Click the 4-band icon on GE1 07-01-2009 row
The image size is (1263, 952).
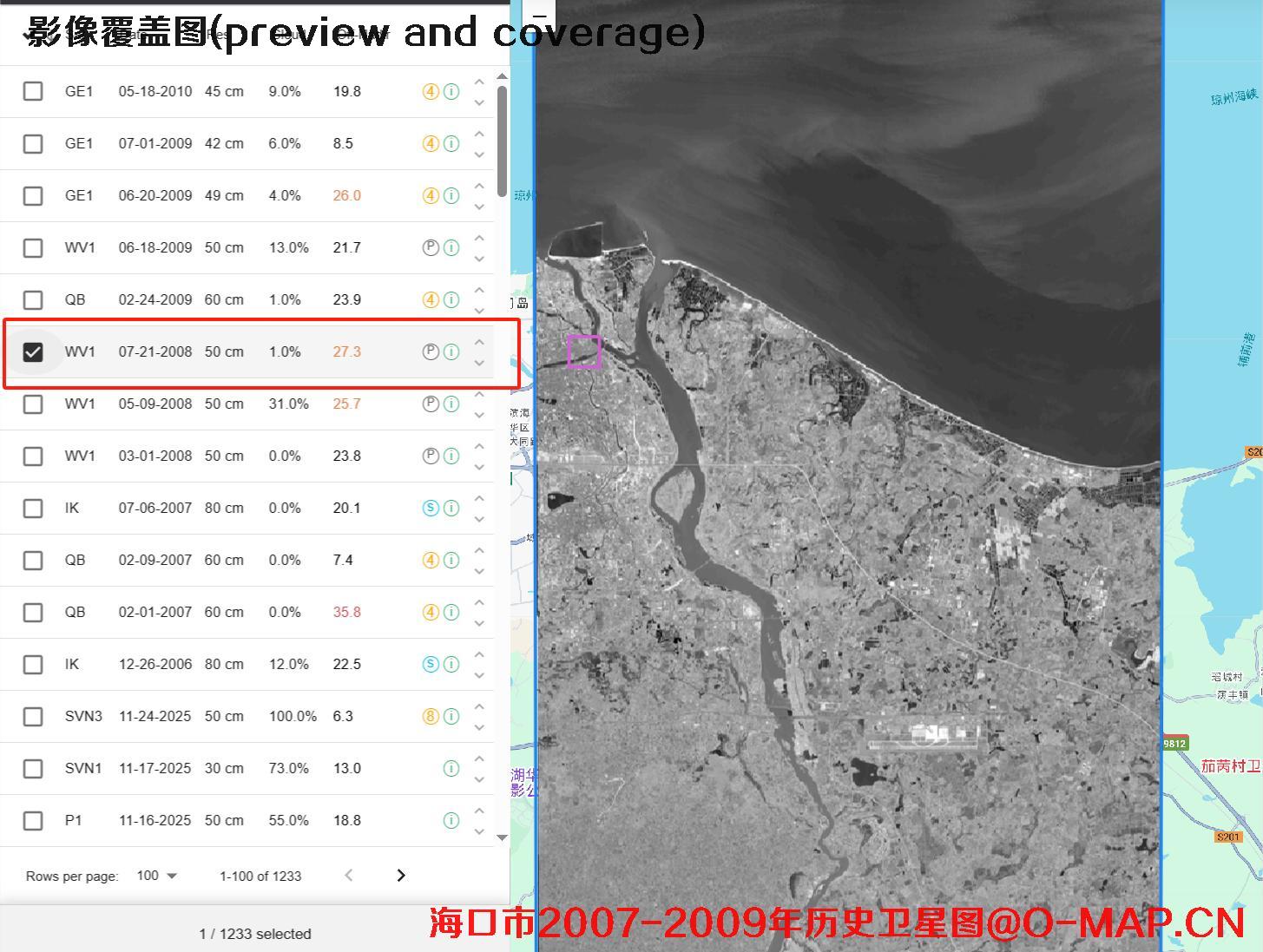[431, 143]
